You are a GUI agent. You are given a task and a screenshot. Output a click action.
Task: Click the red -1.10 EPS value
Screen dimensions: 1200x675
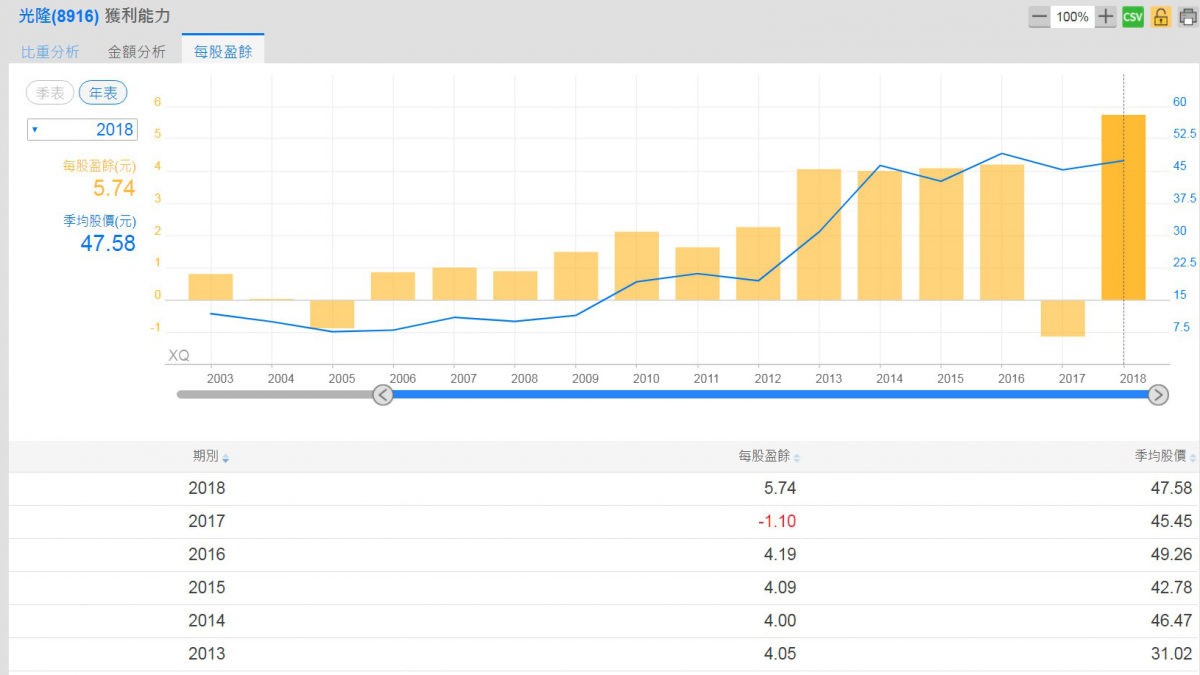click(x=777, y=521)
